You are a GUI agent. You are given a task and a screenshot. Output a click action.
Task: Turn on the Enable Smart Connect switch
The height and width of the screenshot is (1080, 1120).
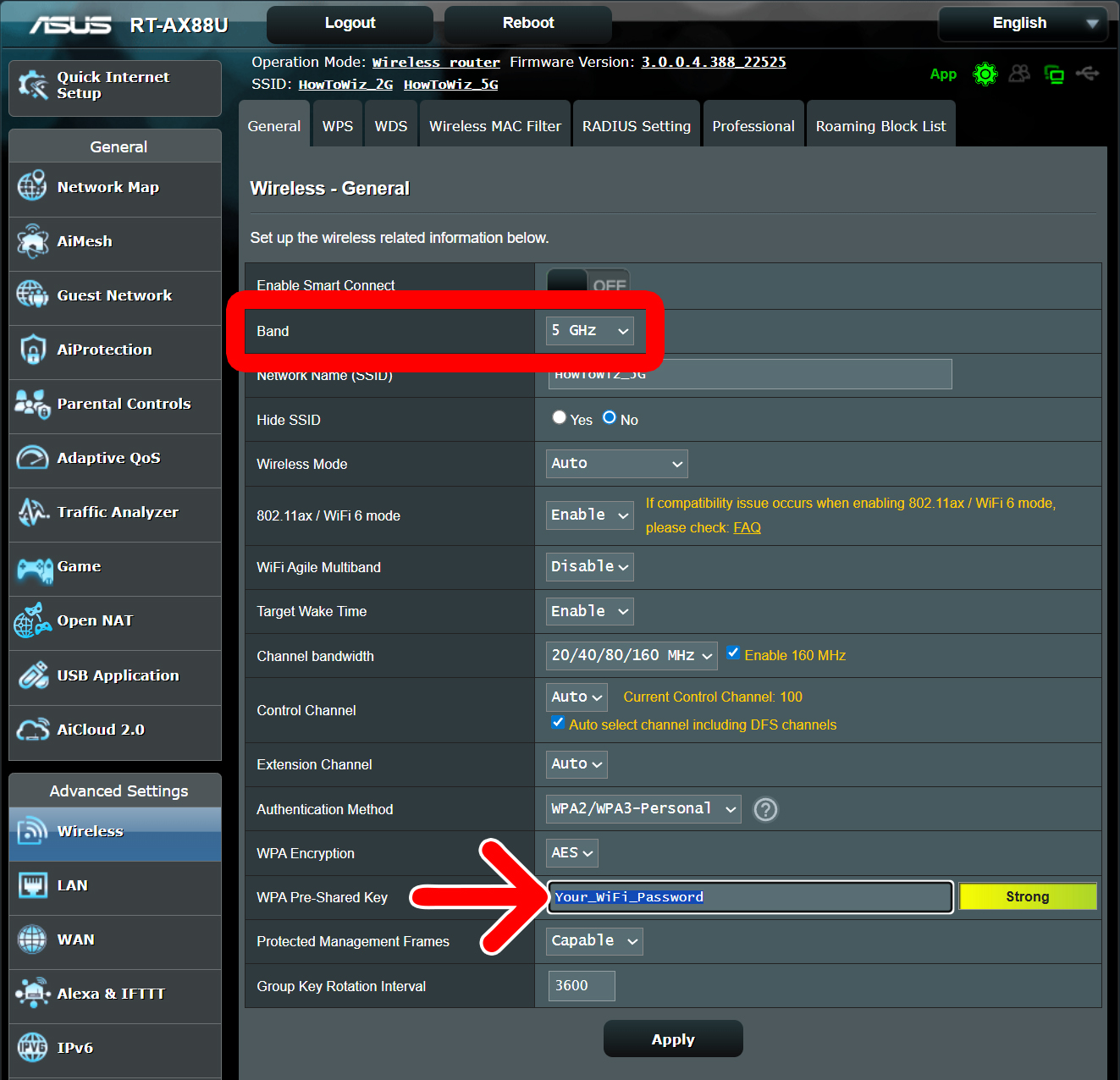pyautogui.click(x=588, y=281)
